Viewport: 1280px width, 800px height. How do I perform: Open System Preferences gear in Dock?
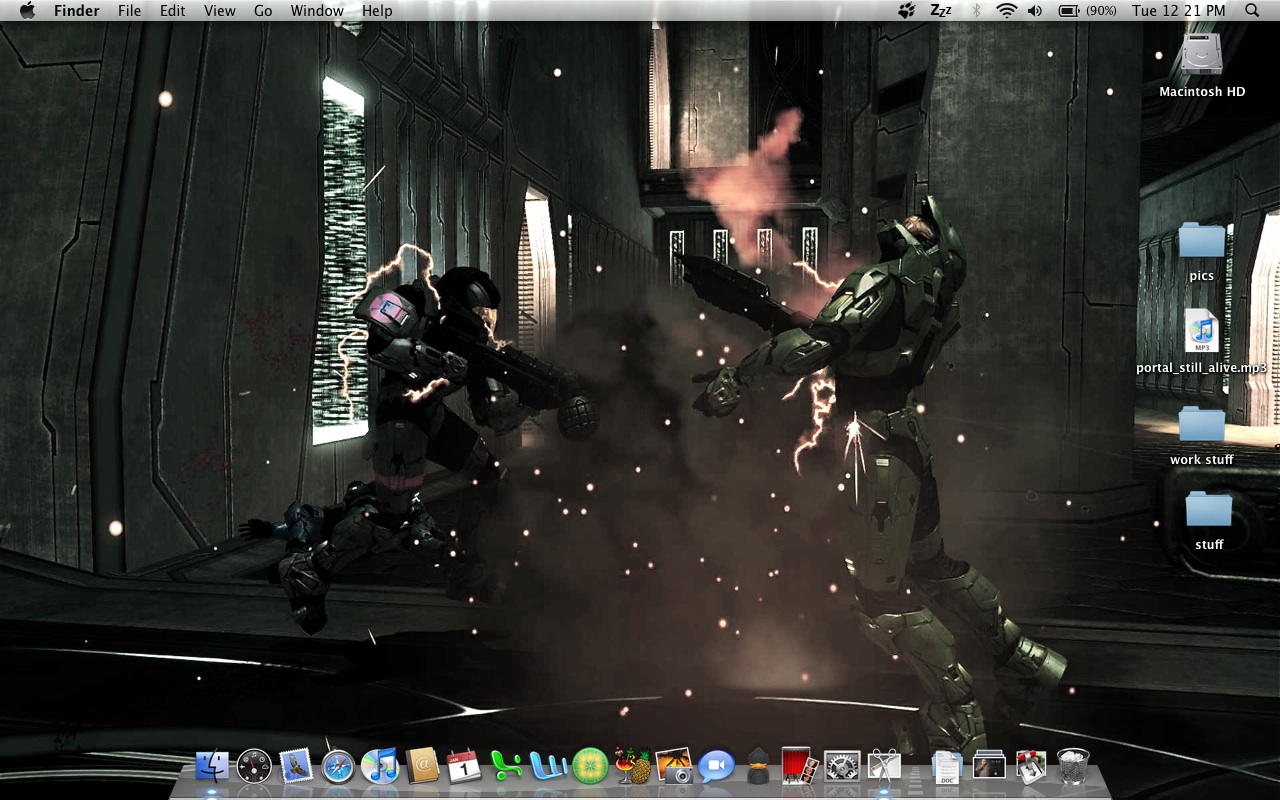(842, 767)
